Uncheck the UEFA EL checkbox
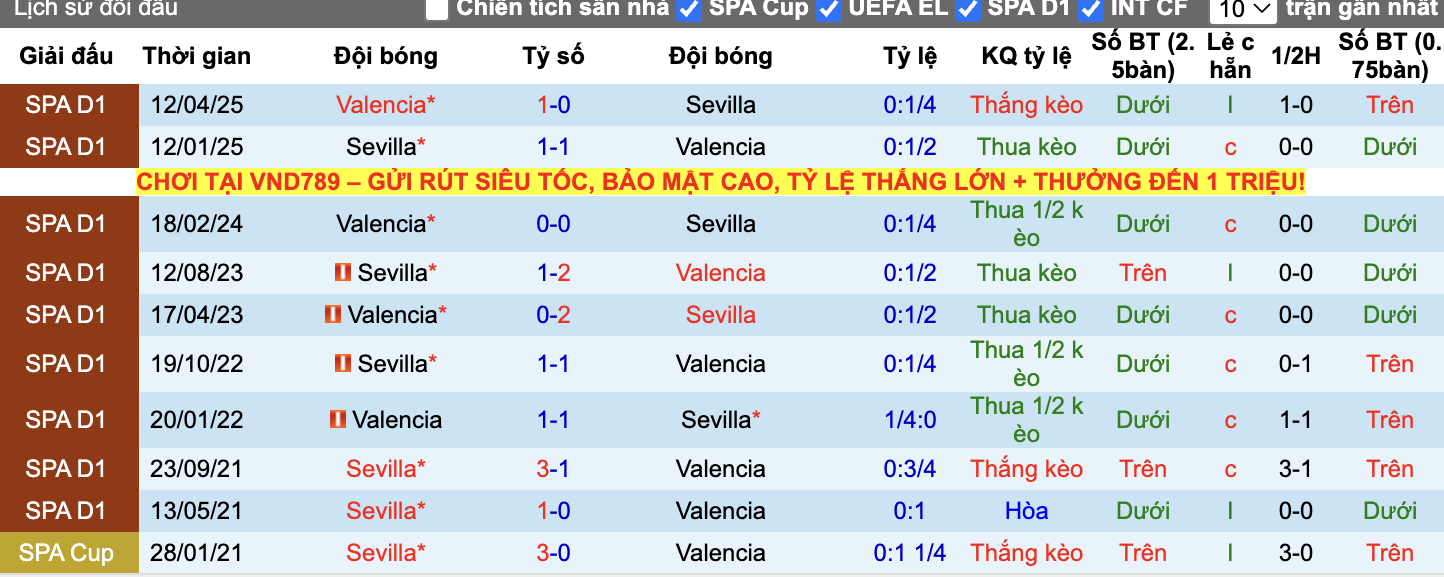 coord(828,10)
